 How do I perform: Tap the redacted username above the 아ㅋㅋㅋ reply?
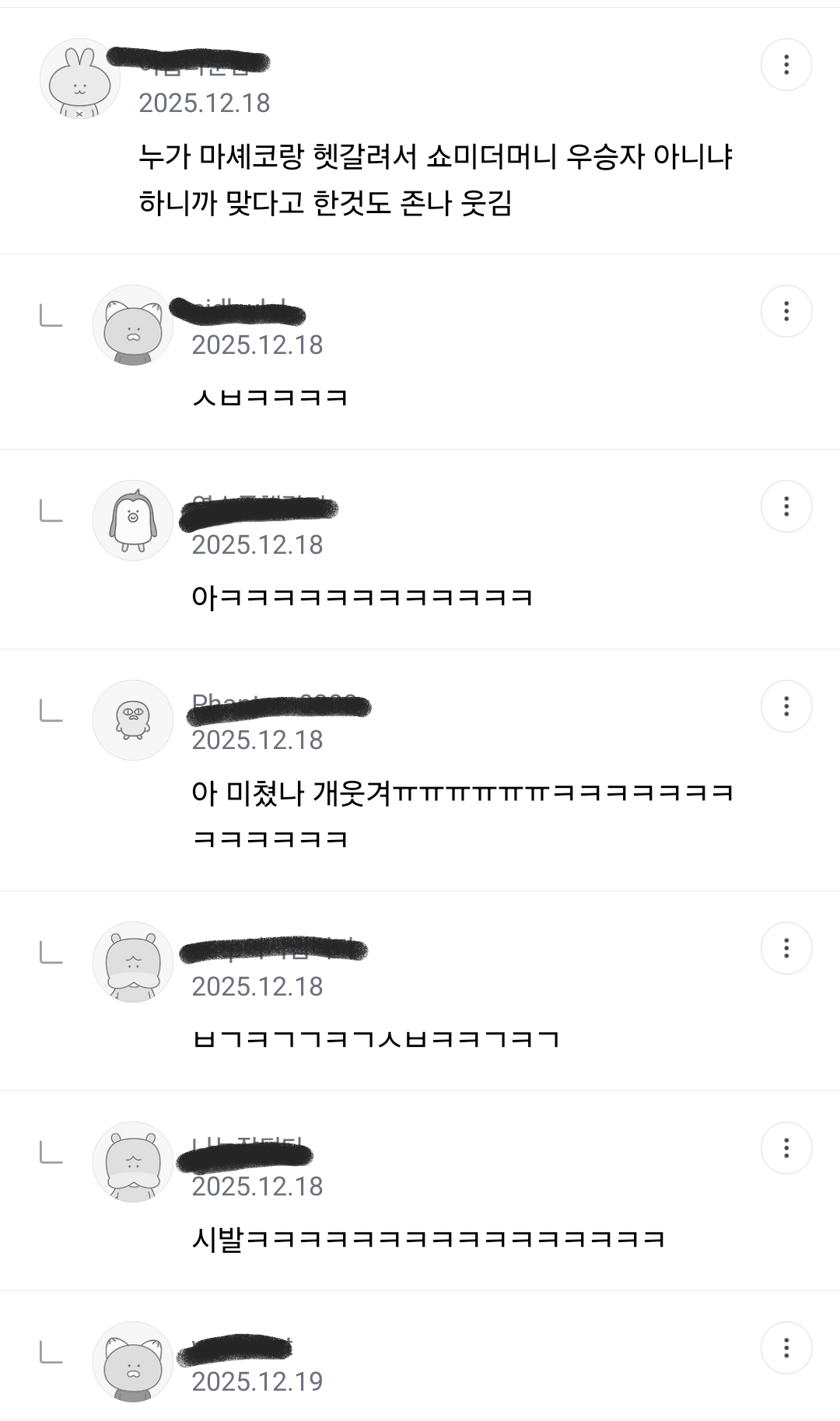tap(259, 511)
